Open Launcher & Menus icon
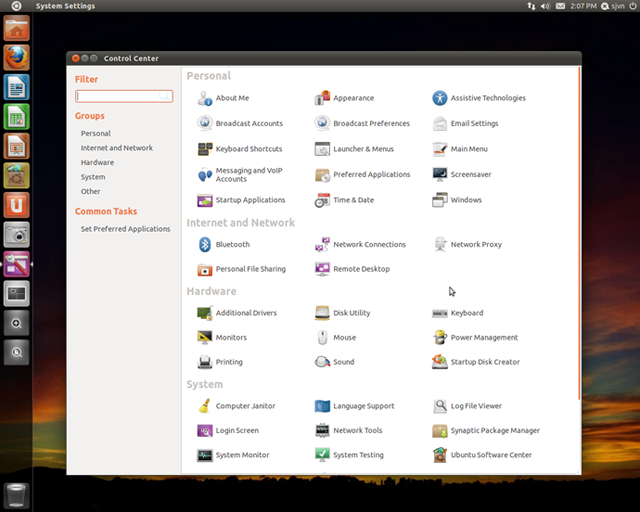The height and width of the screenshot is (512, 640). [322, 149]
